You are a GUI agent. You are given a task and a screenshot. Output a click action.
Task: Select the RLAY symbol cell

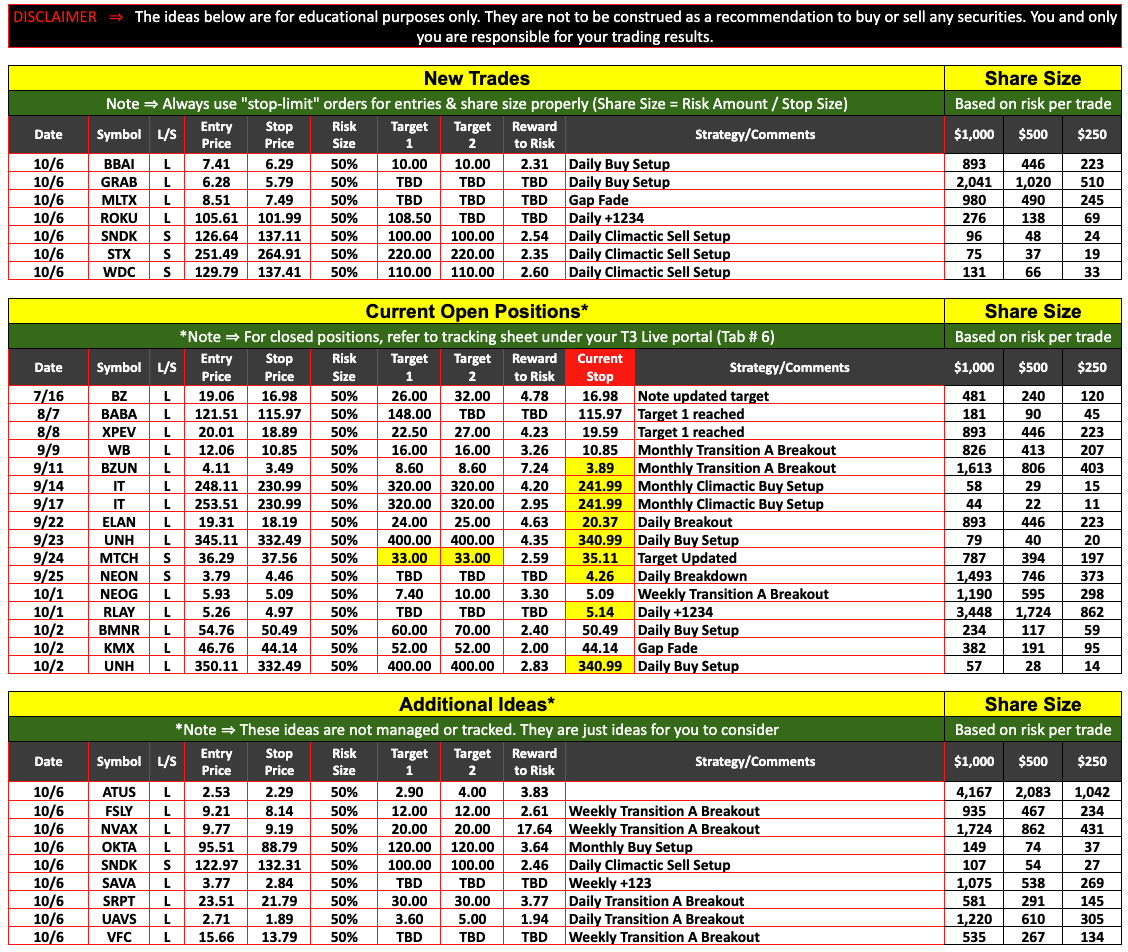click(x=119, y=612)
